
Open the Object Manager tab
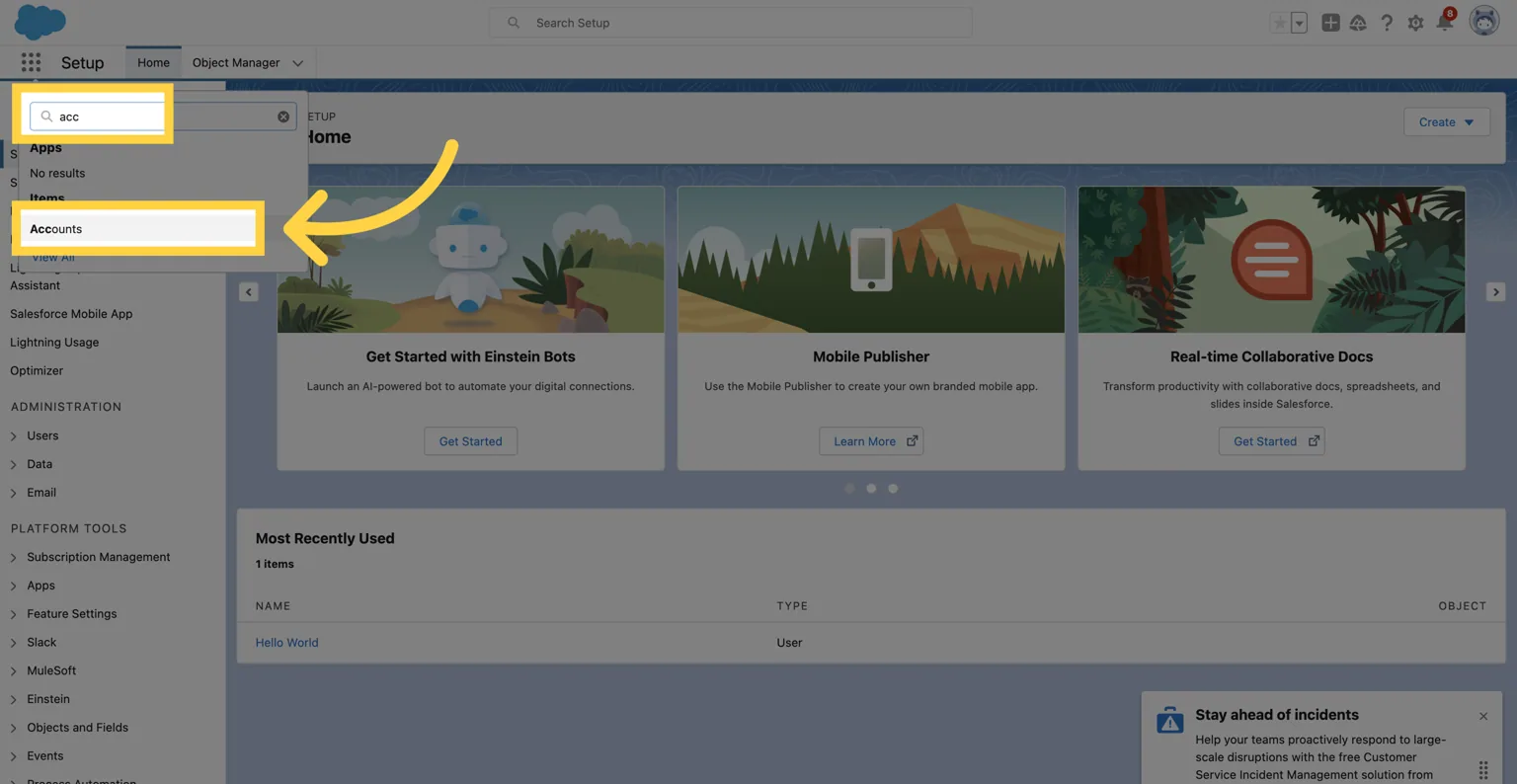(x=236, y=62)
